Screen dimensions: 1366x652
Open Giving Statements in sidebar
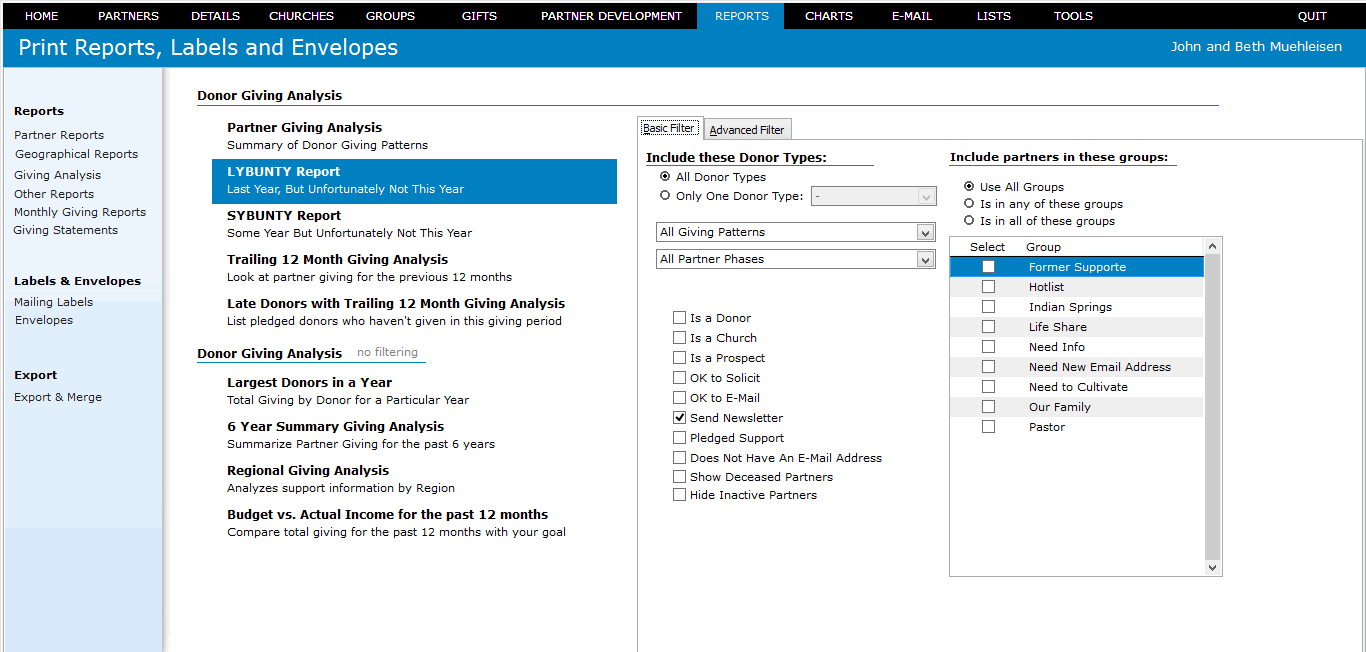(x=65, y=230)
